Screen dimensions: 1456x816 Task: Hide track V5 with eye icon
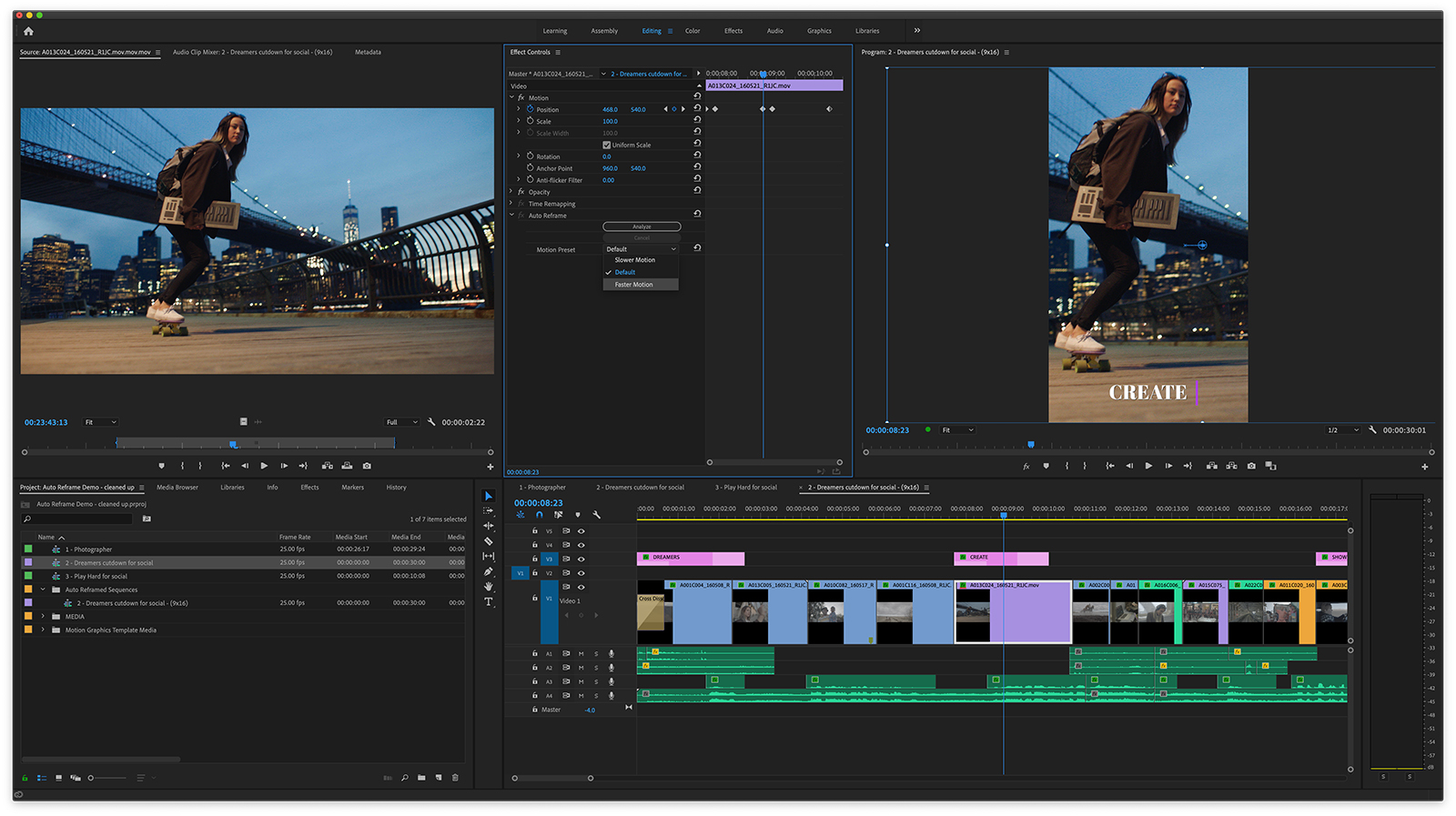click(x=581, y=531)
